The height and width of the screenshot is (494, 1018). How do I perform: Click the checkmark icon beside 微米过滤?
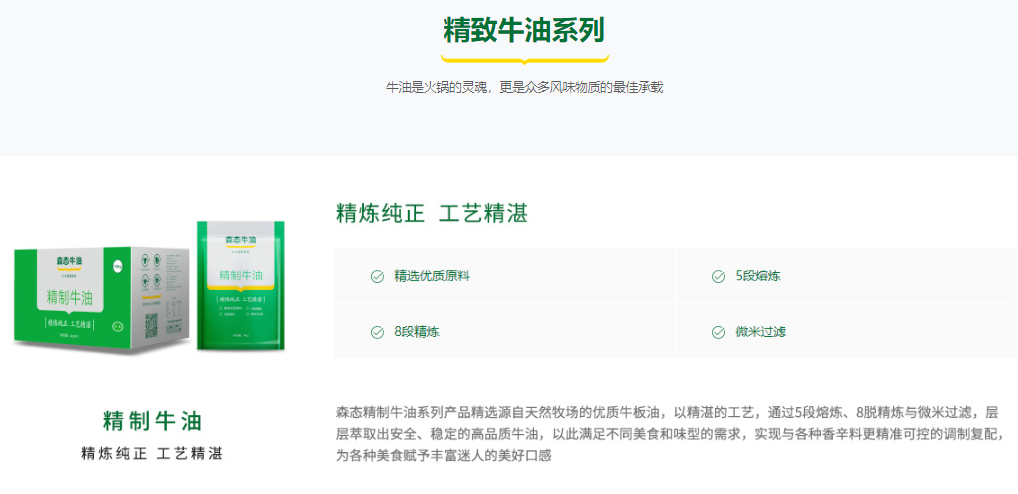pos(718,332)
